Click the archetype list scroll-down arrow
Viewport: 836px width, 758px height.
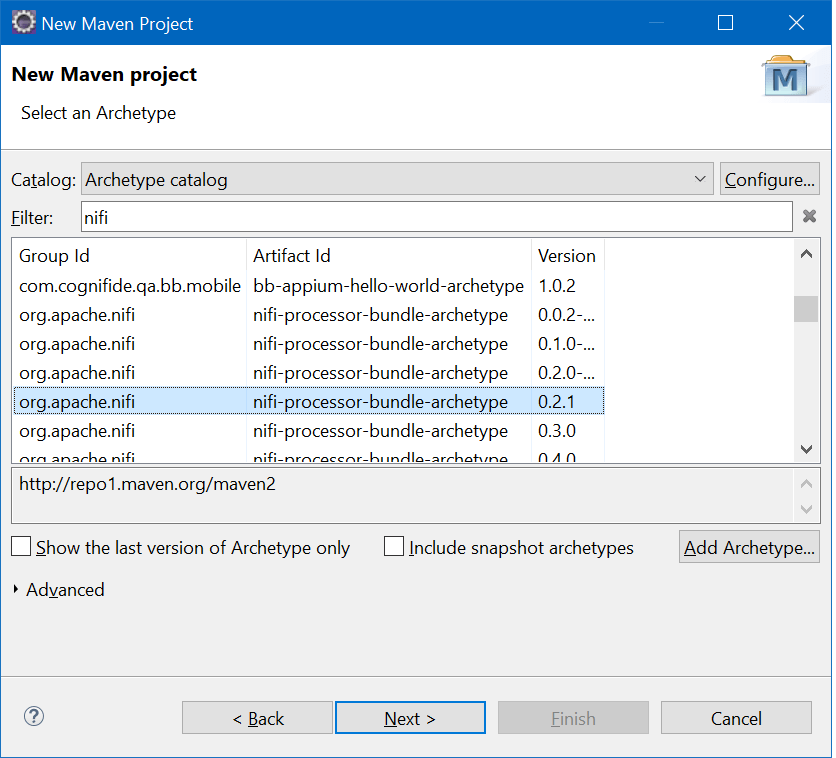click(x=806, y=450)
